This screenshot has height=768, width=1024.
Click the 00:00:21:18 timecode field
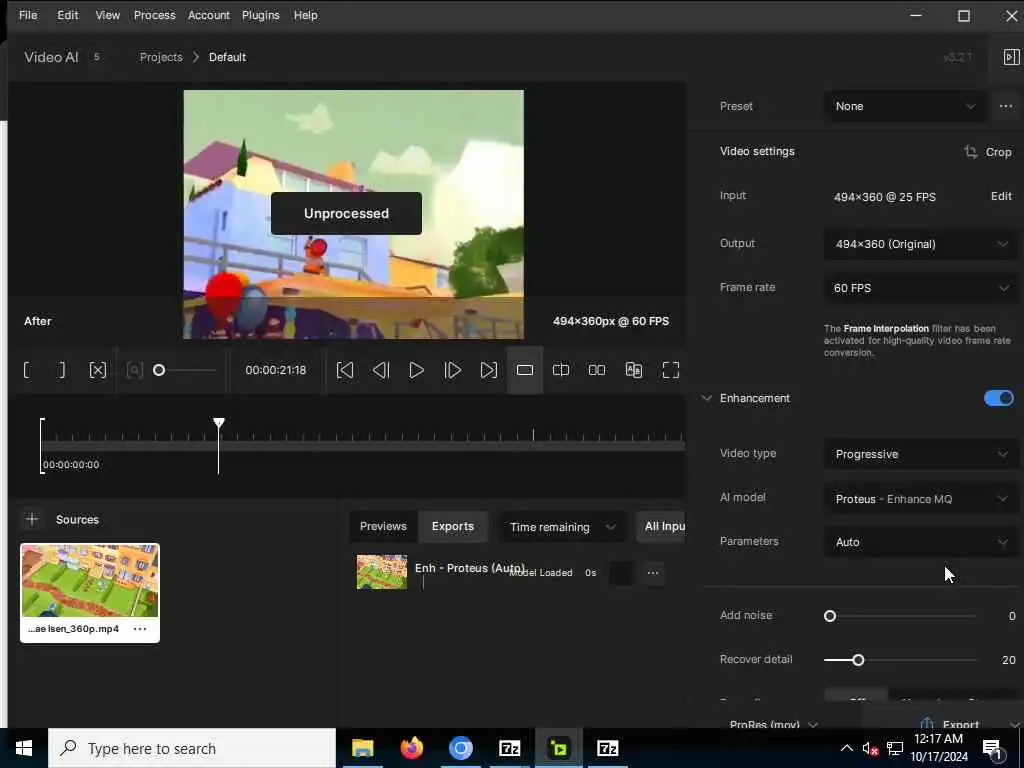[276, 370]
